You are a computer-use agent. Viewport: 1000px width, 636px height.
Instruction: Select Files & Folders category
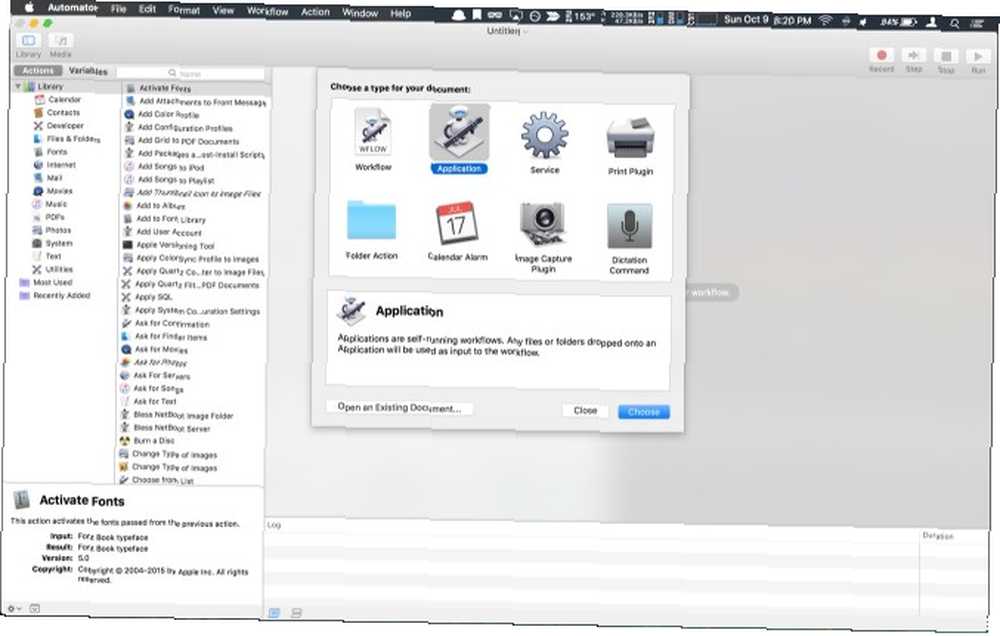(x=66, y=138)
